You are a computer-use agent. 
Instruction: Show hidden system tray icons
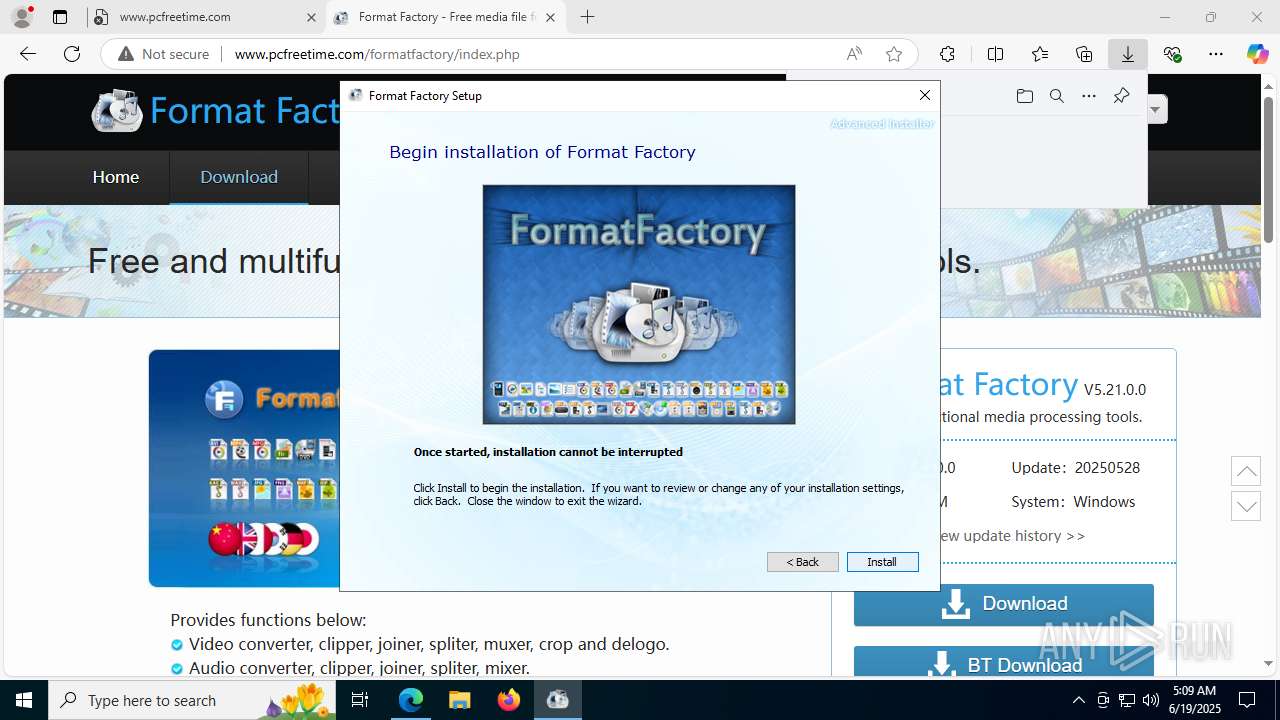pos(1078,700)
